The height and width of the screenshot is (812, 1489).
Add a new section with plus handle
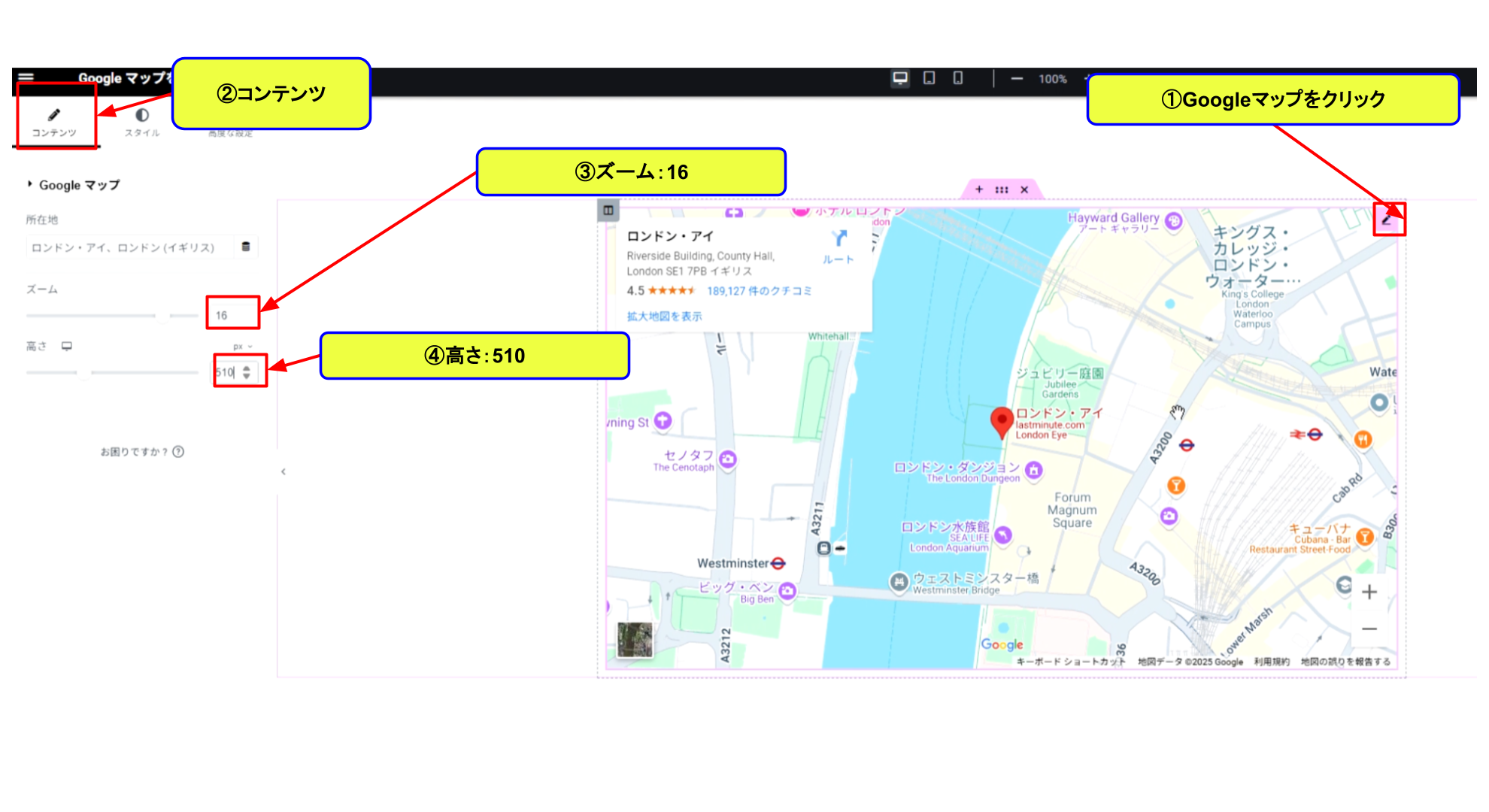click(979, 189)
